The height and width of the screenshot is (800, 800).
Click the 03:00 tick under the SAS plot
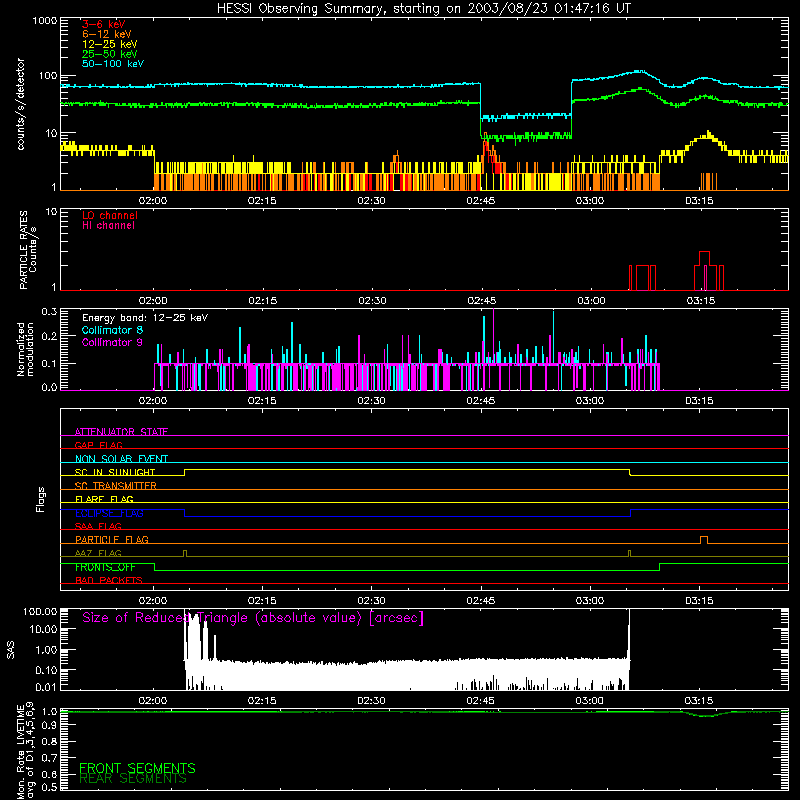click(590, 701)
